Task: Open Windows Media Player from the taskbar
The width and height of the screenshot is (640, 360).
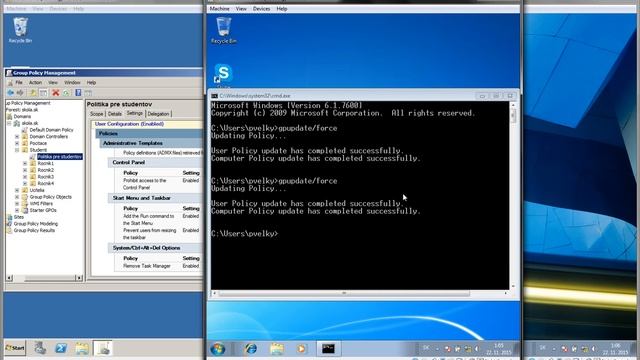Action: tap(301, 349)
